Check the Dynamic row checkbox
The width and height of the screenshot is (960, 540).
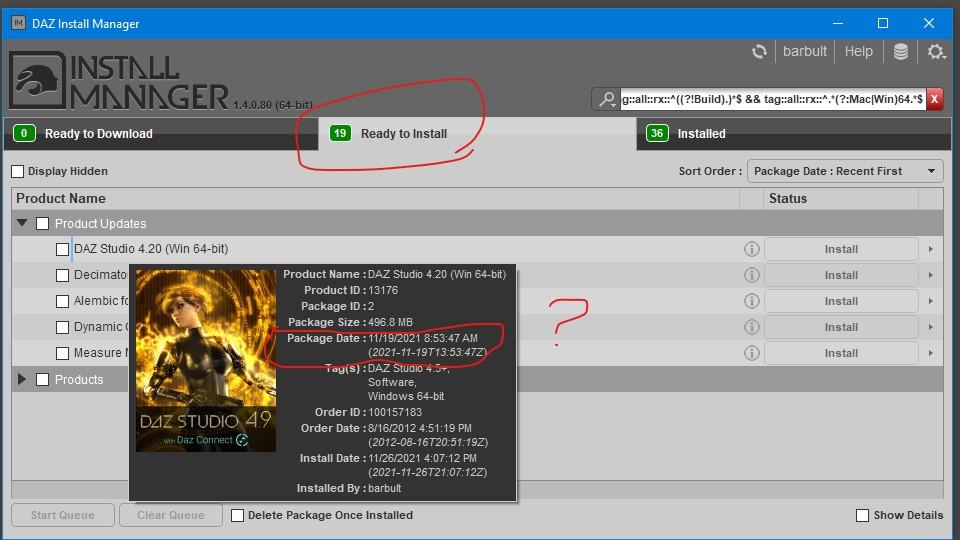coord(62,328)
